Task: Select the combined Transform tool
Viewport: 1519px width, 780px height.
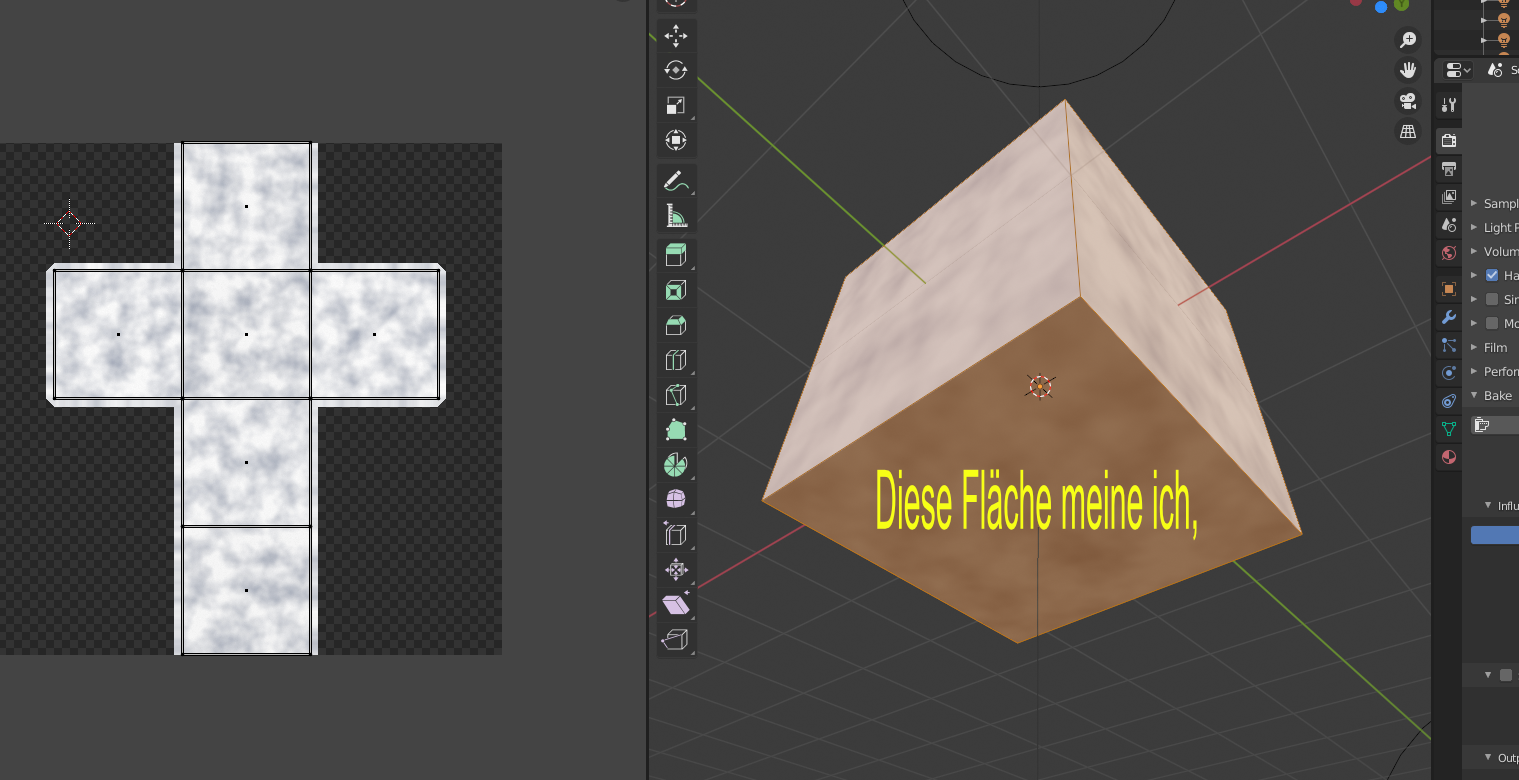Action: pyautogui.click(x=676, y=140)
